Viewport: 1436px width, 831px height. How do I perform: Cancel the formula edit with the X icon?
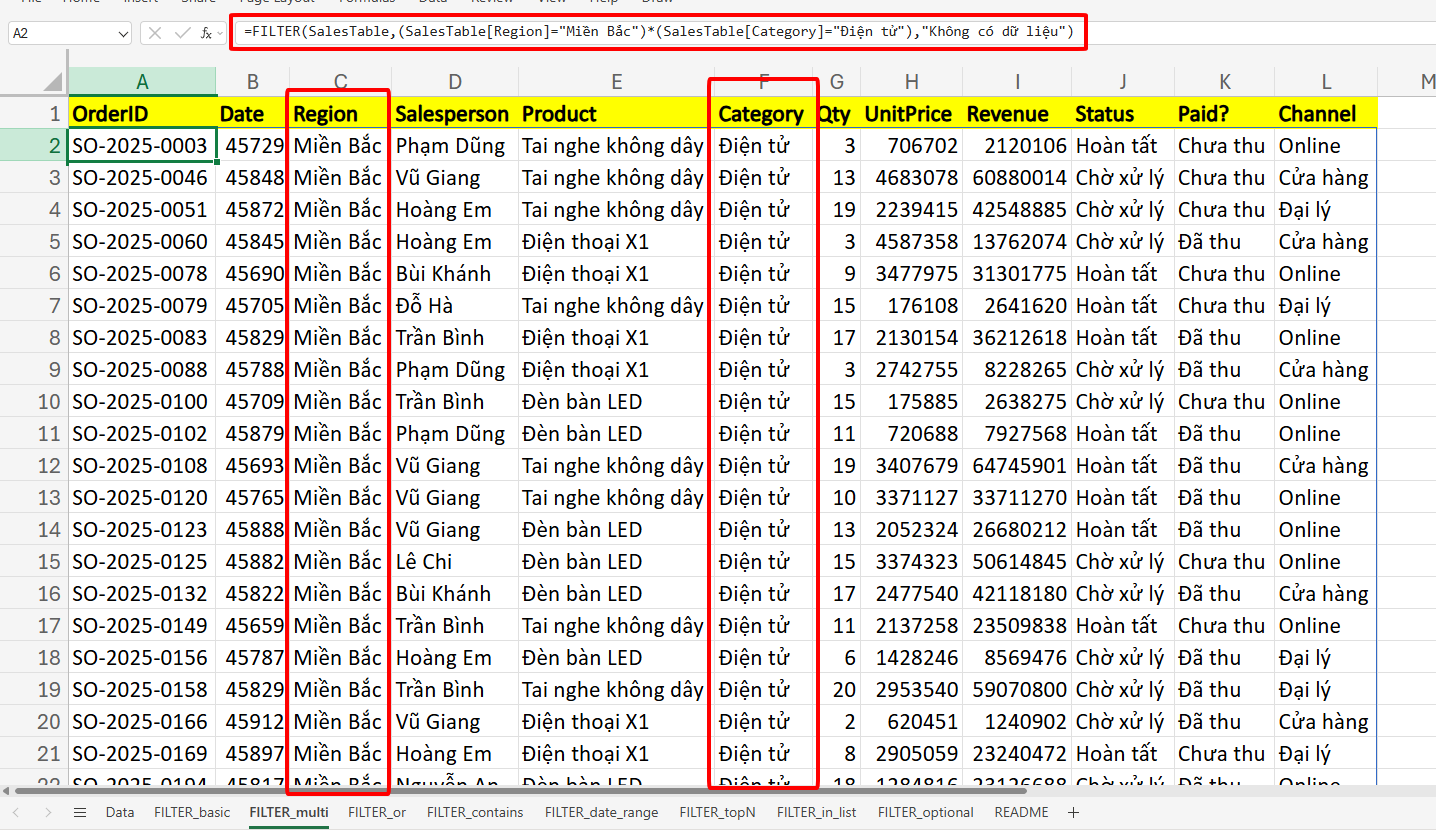coord(155,33)
